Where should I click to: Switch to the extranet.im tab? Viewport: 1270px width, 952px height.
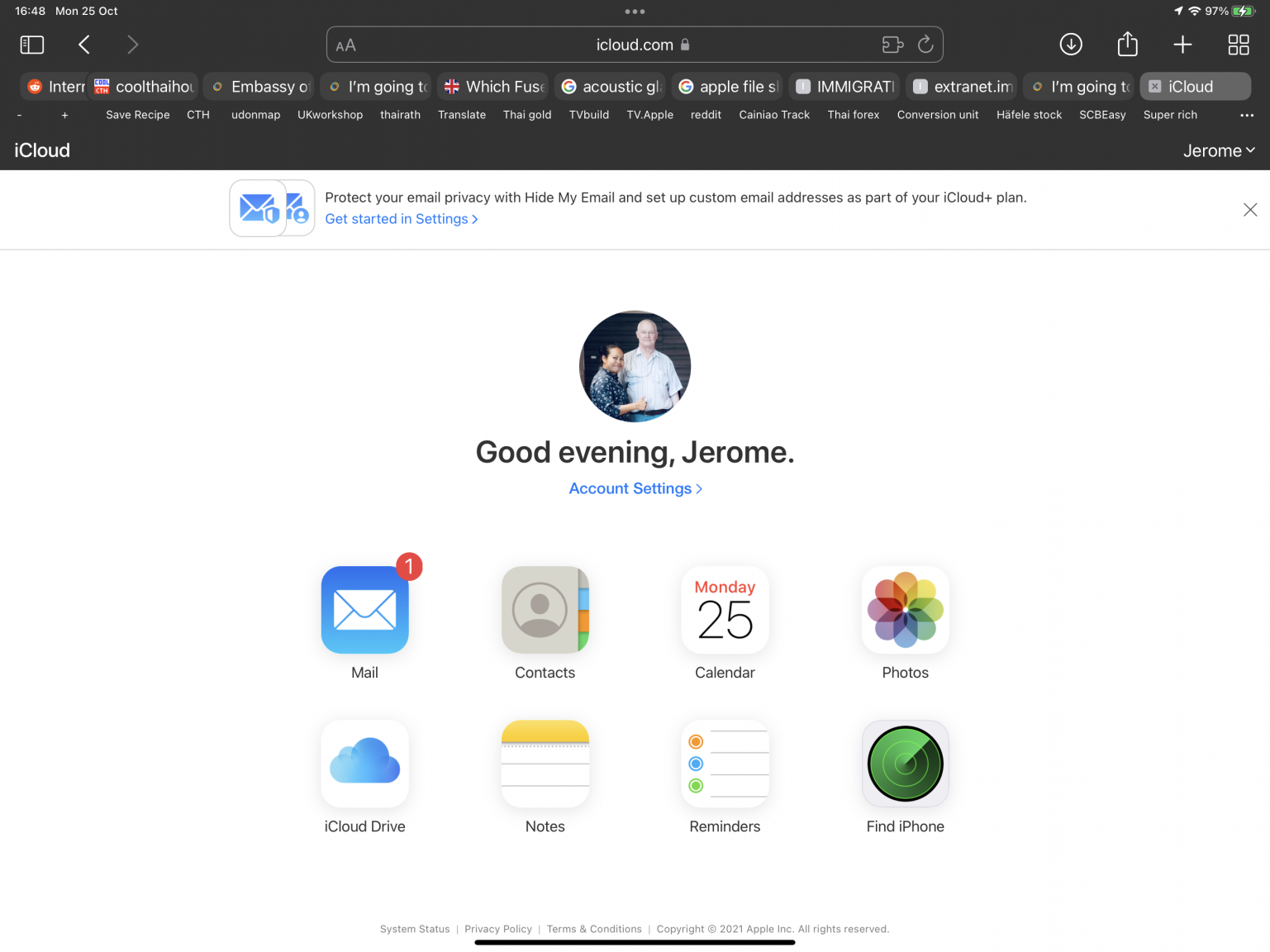(962, 86)
